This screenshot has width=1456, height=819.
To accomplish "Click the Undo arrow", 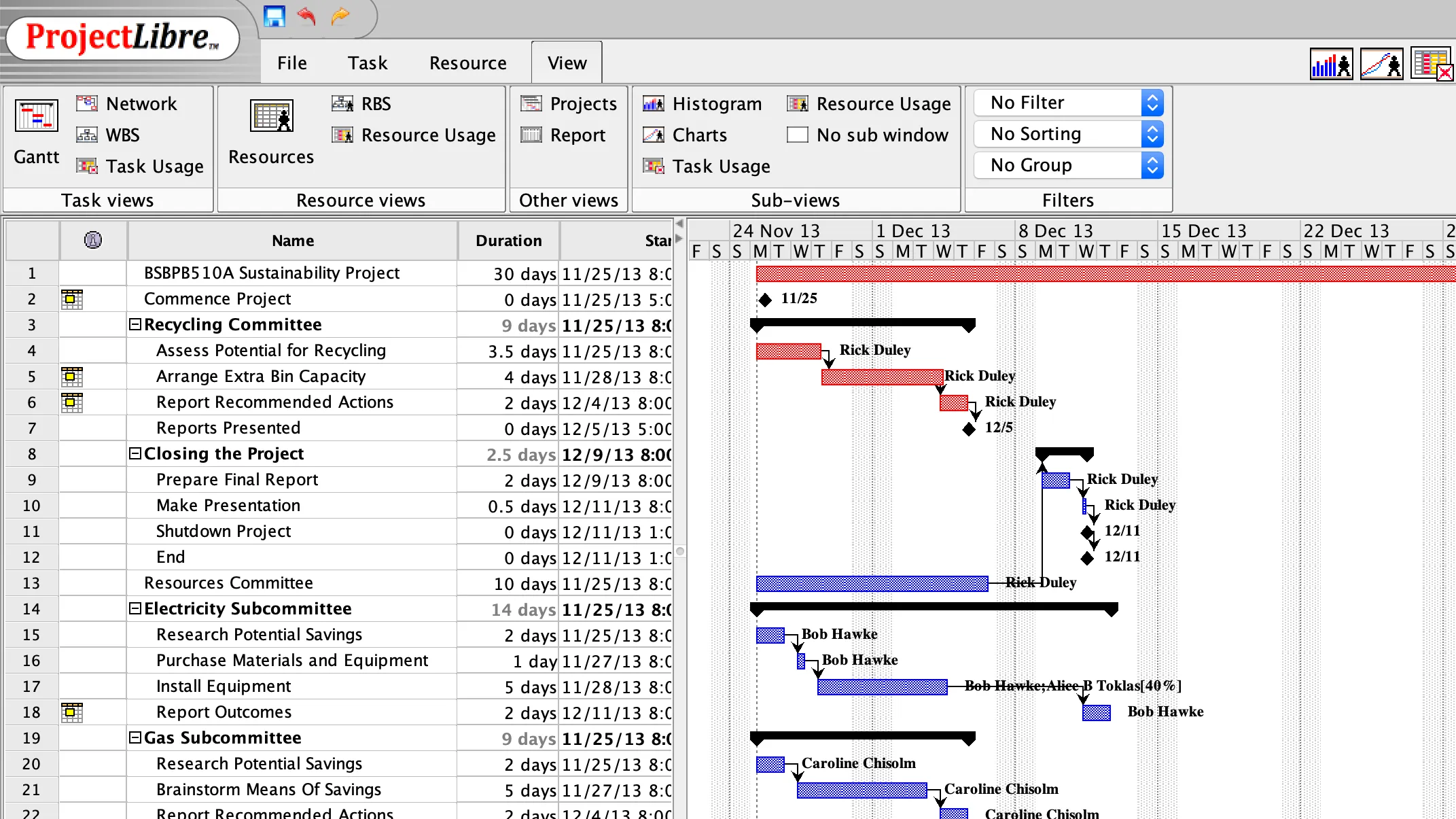I will point(306,17).
